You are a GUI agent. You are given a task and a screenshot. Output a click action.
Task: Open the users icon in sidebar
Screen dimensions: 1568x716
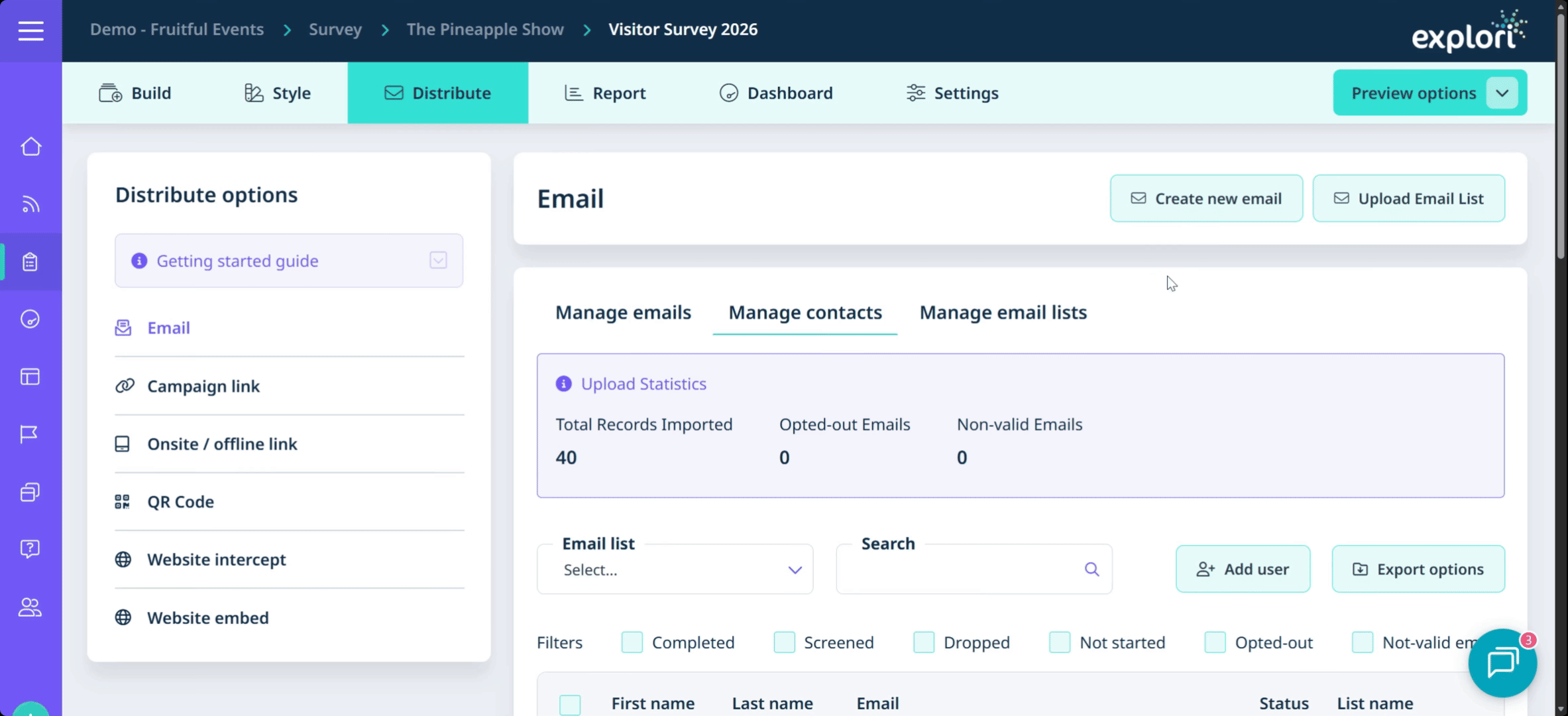[x=30, y=607]
